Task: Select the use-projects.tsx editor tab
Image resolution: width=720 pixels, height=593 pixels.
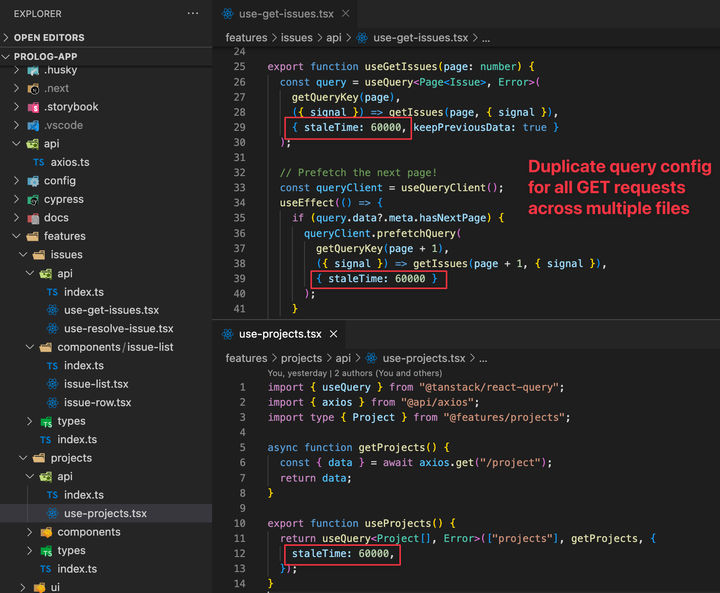Action: [x=279, y=334]
